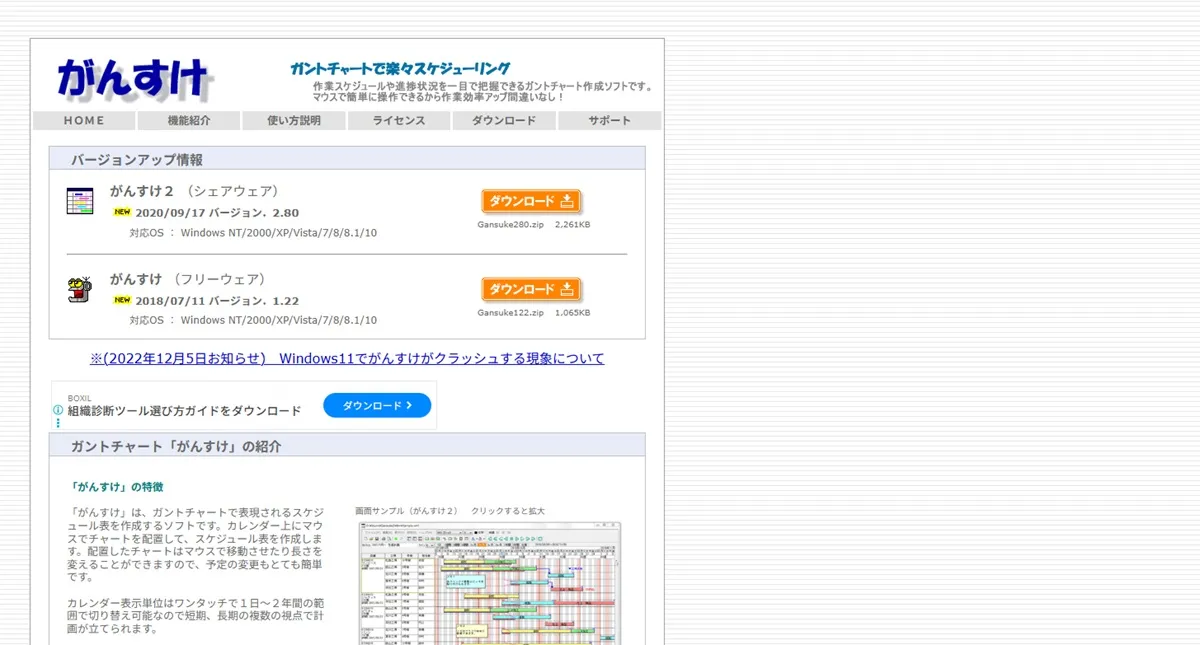
Task: Click the がんすけ２ shareware app icon
Action: [80, 201]
